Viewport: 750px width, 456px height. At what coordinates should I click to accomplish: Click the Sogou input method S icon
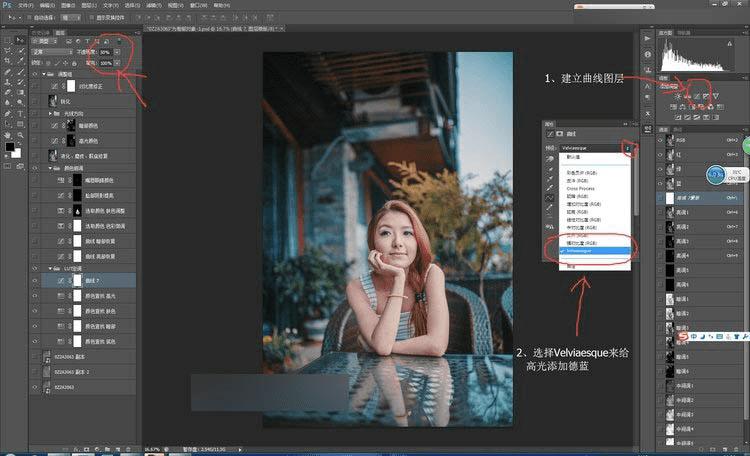coord(683,337)
